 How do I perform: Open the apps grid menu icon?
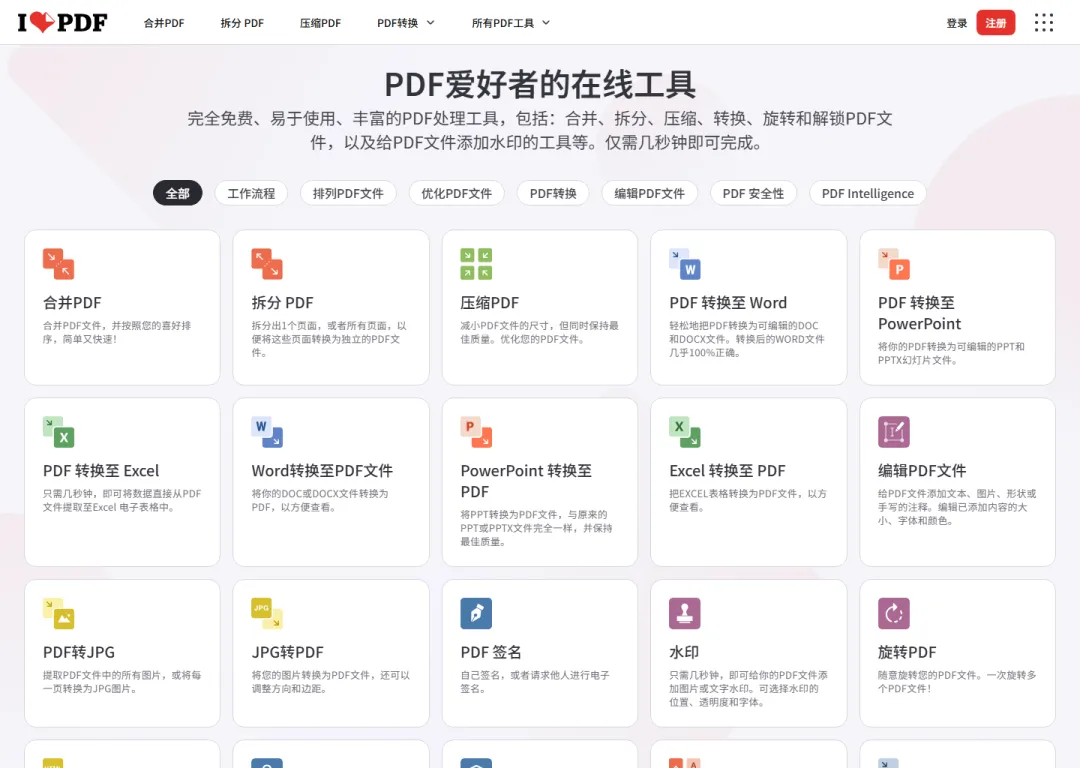pyautogui.click(x=1043, y=23)
